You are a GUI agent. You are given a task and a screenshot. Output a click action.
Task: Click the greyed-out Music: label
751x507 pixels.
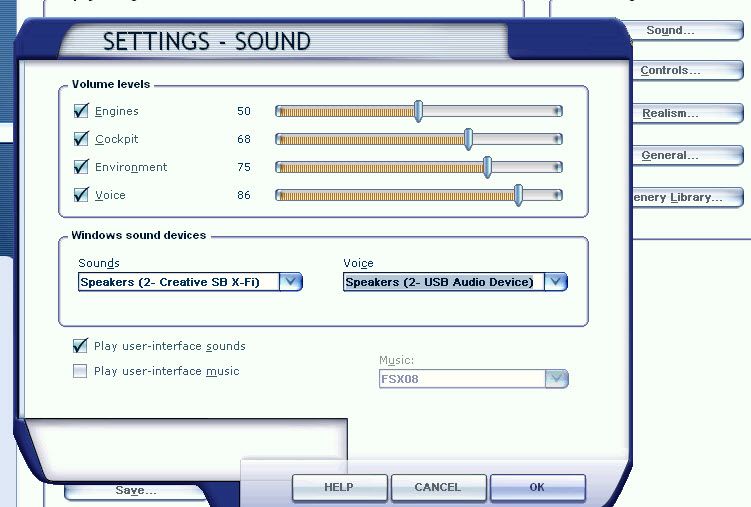pyautogui.click(x=397, y=360)
